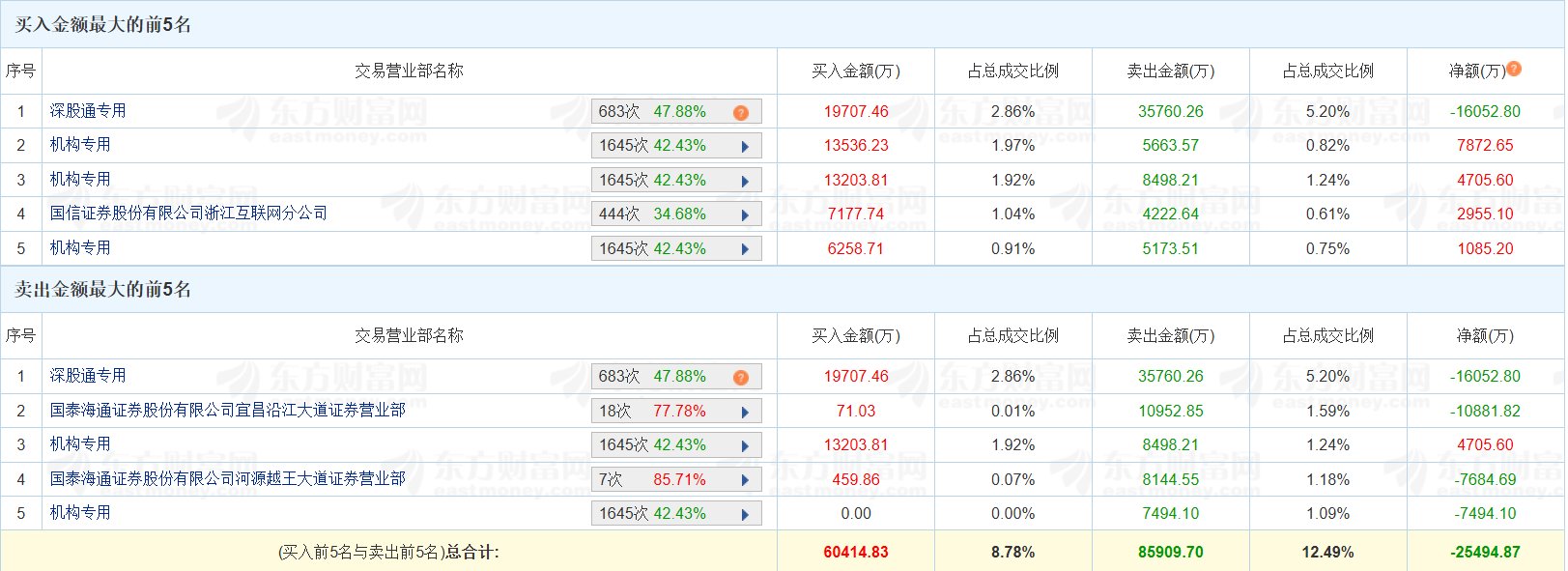
Task: Expand 1645次 stats box in buy table row 3
Action: 675,181
